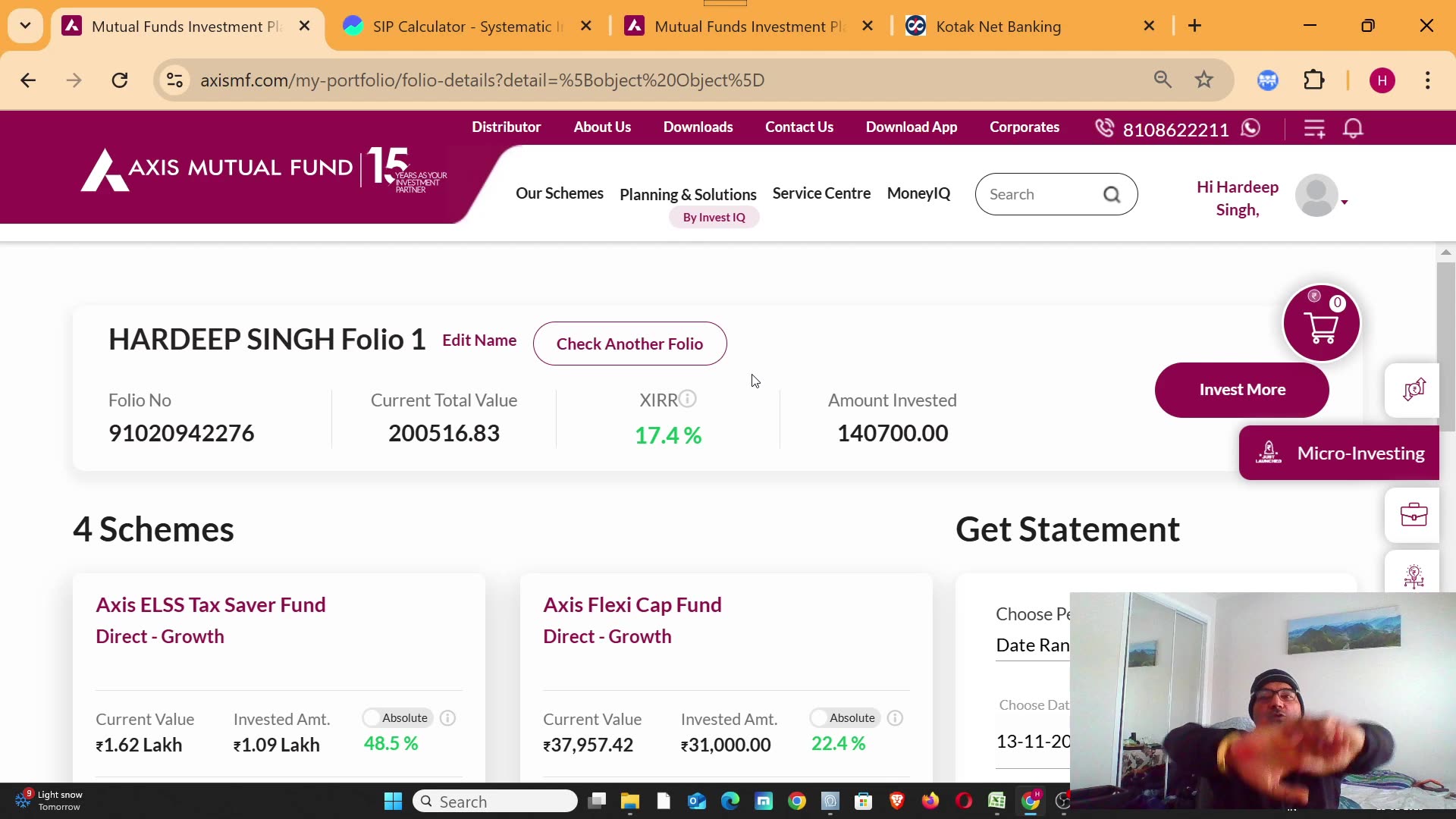The height and width of the screenshot is (819, 1456).
Task: Click the Windows Search box in taskbar
Action: [x=493, y=801]
